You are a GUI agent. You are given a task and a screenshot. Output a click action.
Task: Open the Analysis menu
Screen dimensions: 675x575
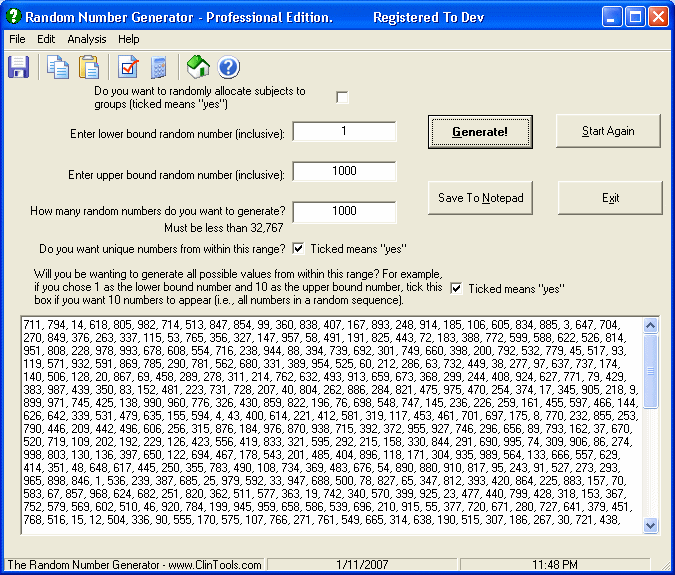(x=86, y=39)
